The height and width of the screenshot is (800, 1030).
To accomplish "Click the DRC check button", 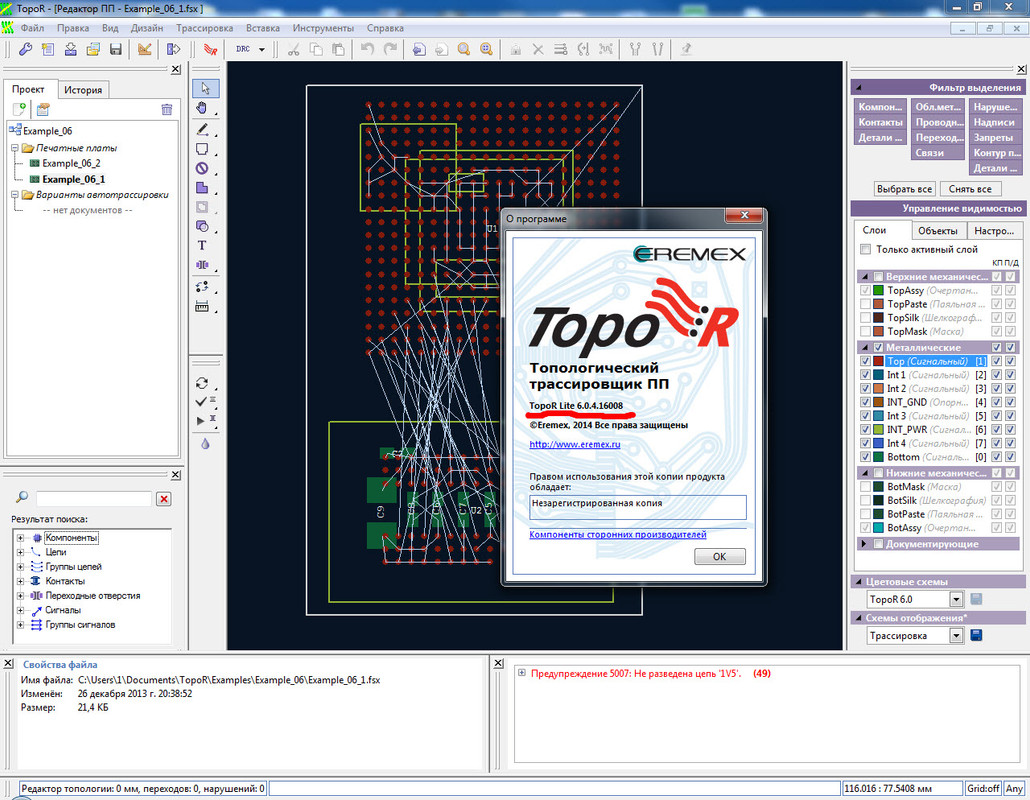I will coord(243,49).
